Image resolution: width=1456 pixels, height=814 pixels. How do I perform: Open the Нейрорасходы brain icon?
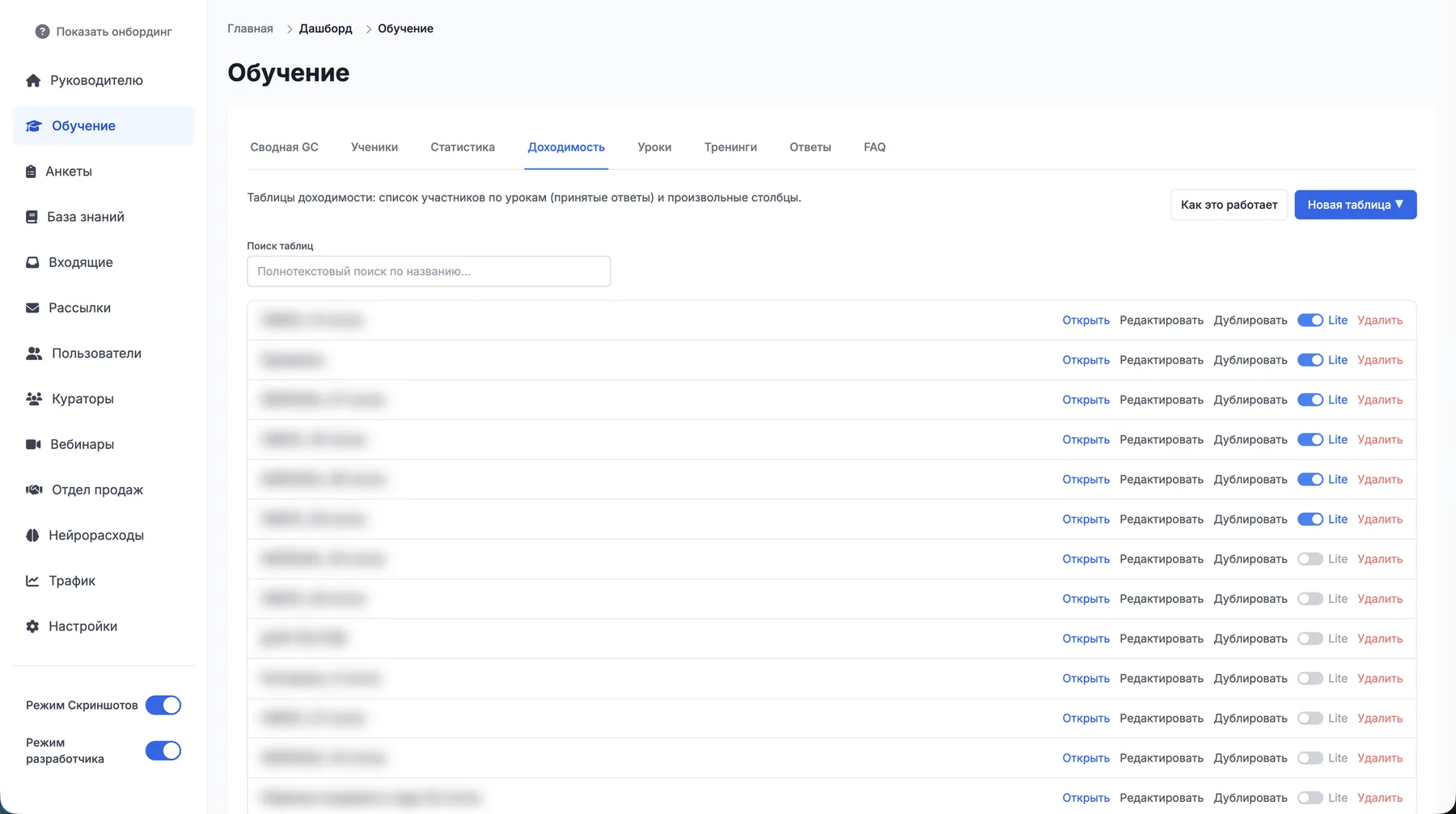point(32,535)
